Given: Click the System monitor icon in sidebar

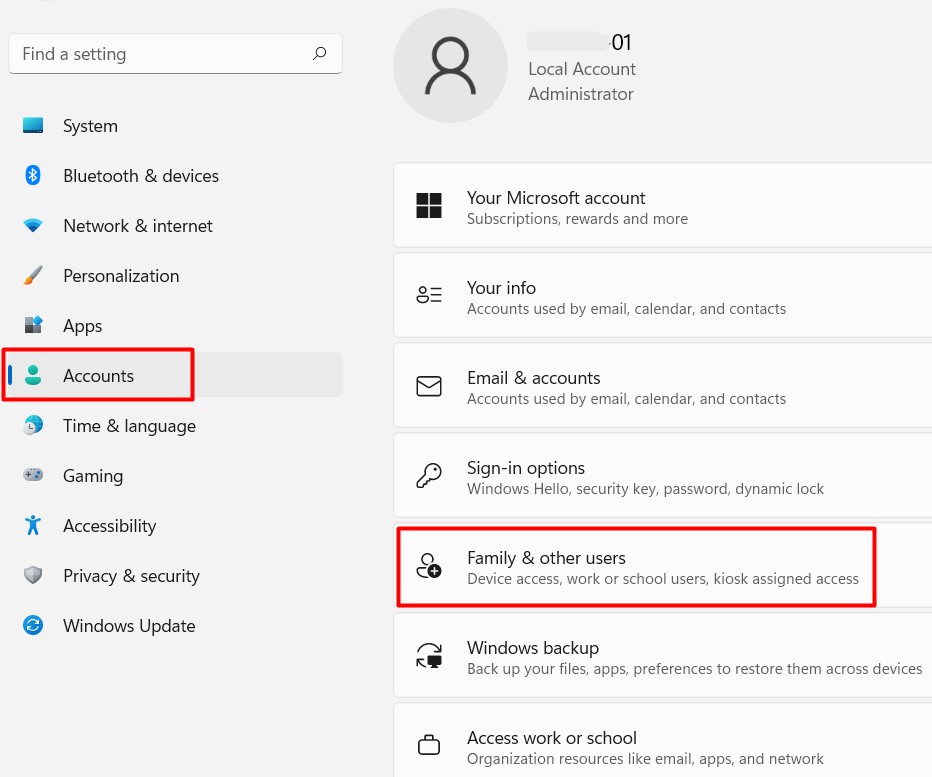Looking at the screenshot, I should (x=33, y=126).
